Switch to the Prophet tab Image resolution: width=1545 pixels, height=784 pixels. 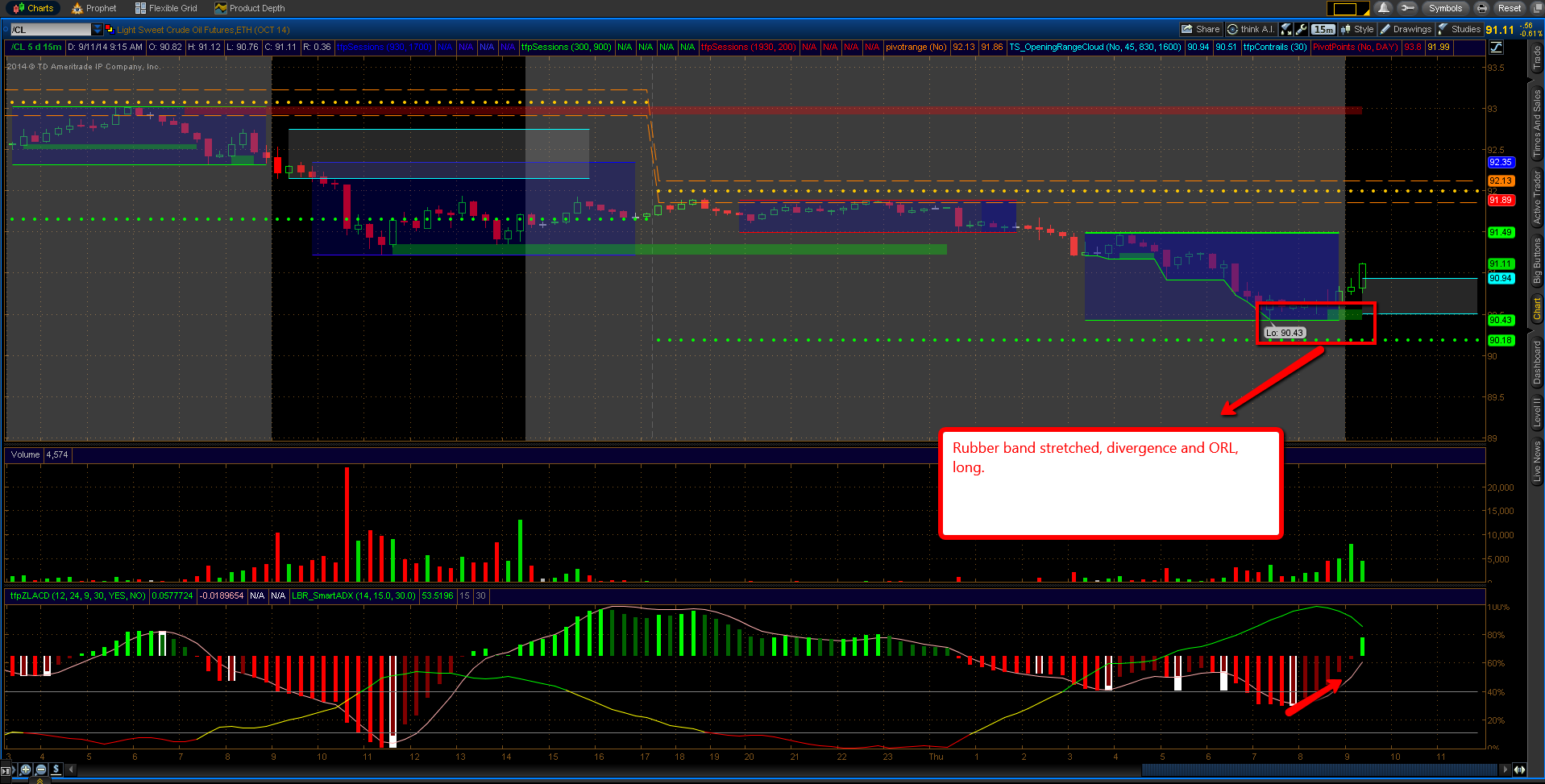94,8
